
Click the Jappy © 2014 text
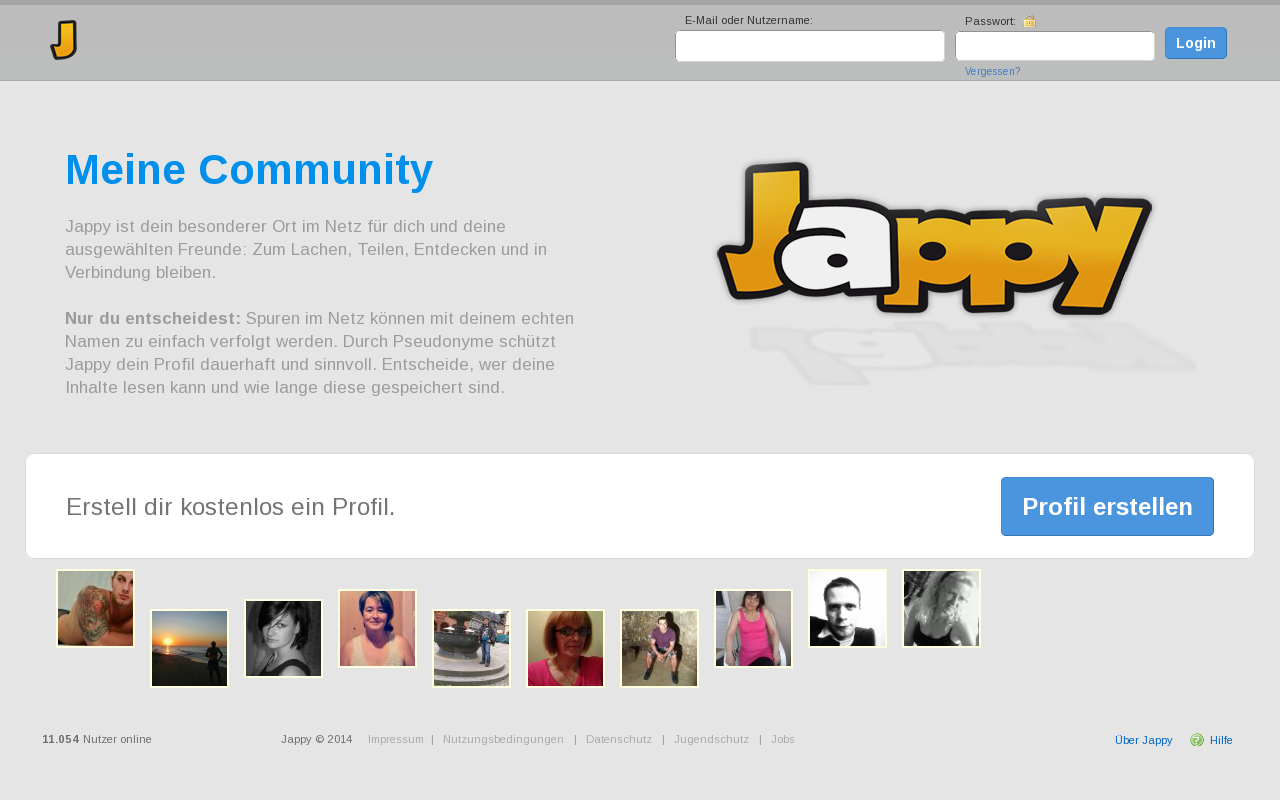click(316, 740)
